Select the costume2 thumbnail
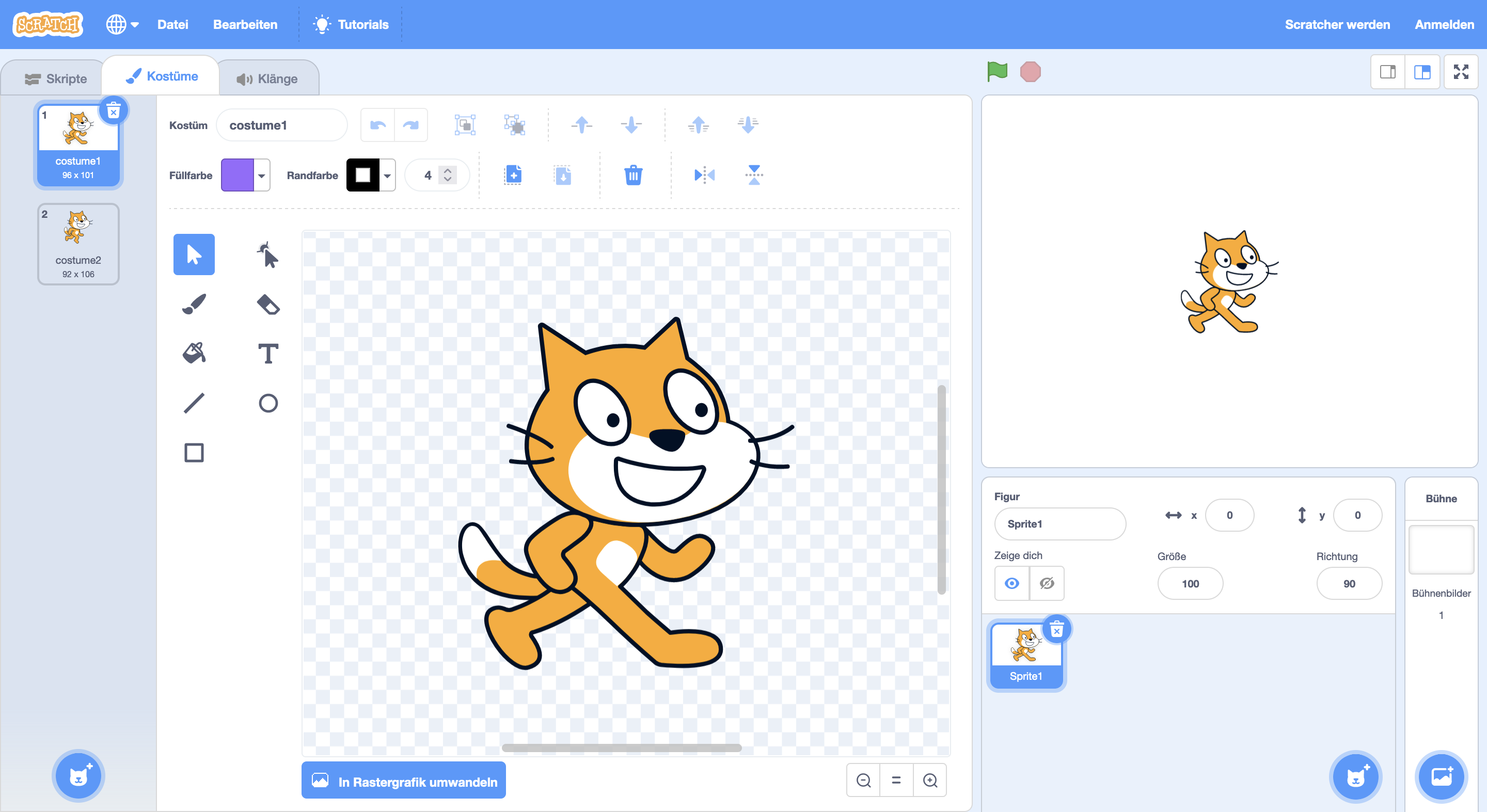This screenshot has width=1487, height=812. coord(78,244)
